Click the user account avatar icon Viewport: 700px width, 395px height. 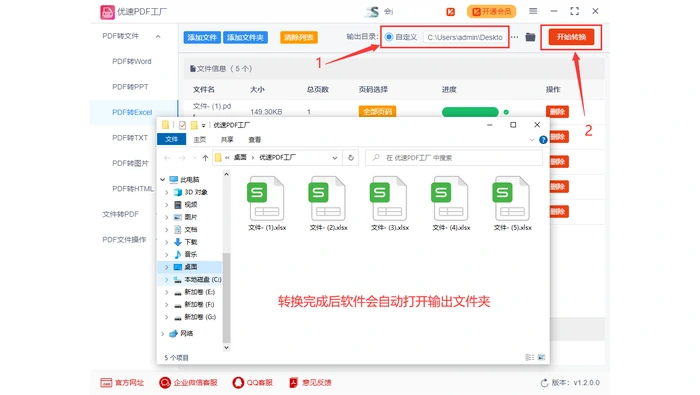[x=371, y=12]
